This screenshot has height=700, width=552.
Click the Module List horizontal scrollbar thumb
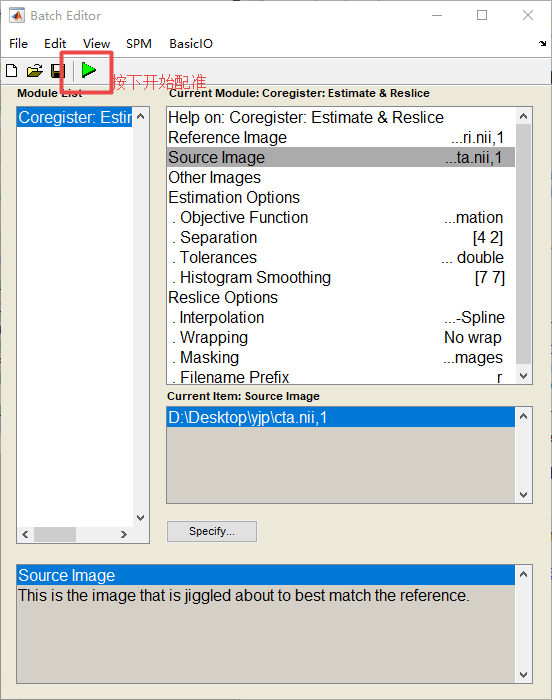point(55,534)
